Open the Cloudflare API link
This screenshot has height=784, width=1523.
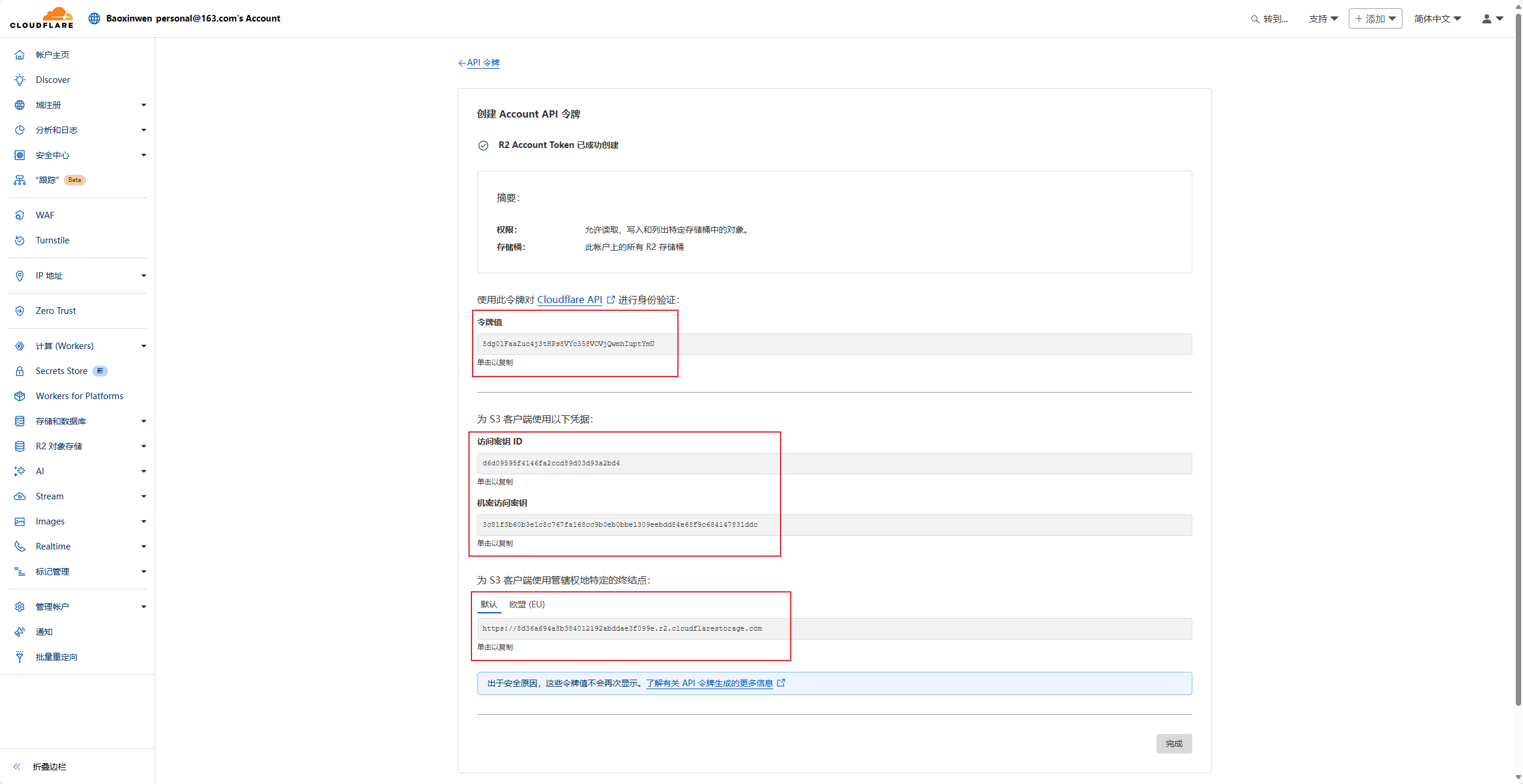coord(575,300)
